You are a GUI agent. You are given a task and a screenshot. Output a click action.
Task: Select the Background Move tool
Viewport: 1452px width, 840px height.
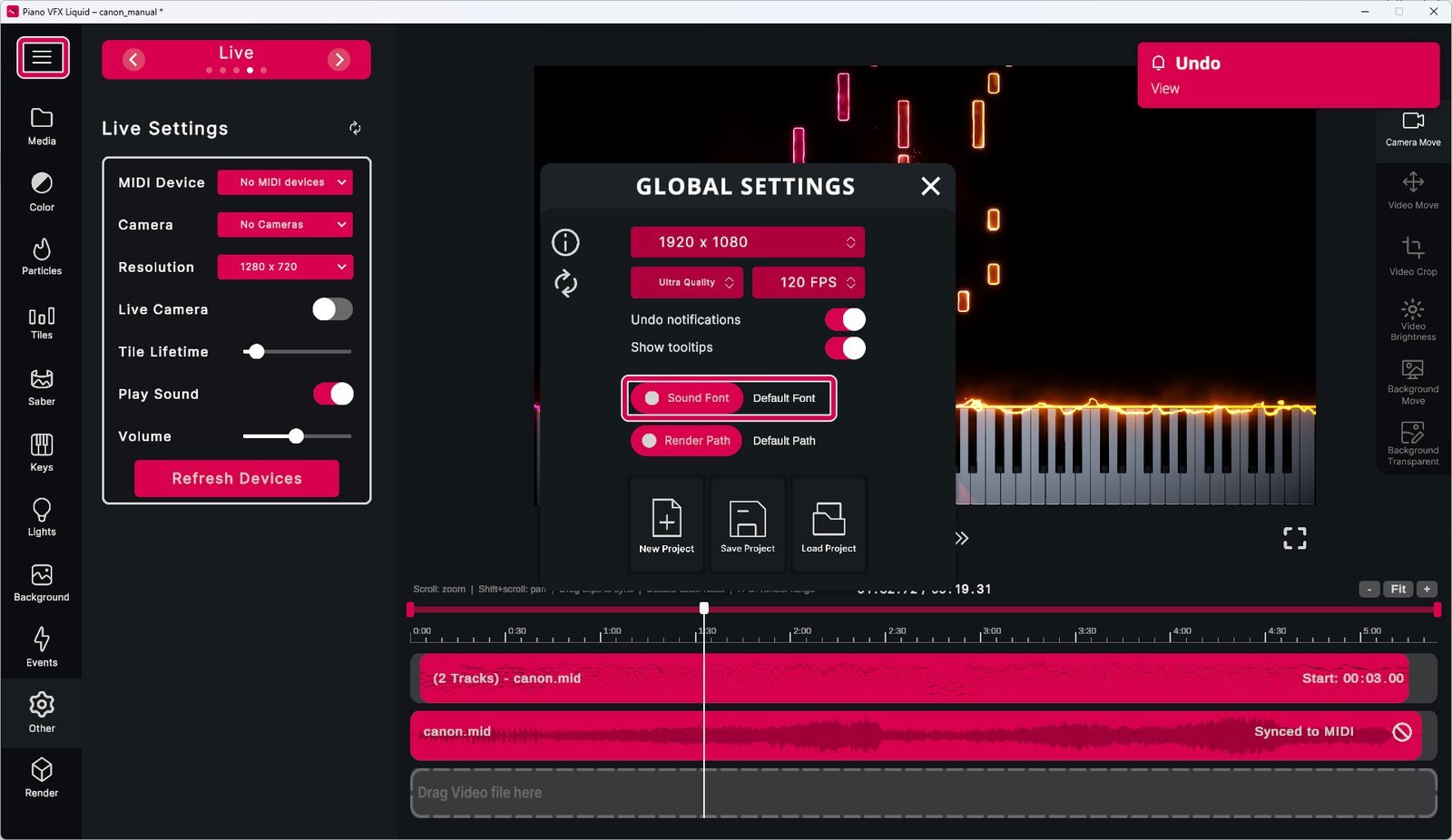(x=1413, y=382)
